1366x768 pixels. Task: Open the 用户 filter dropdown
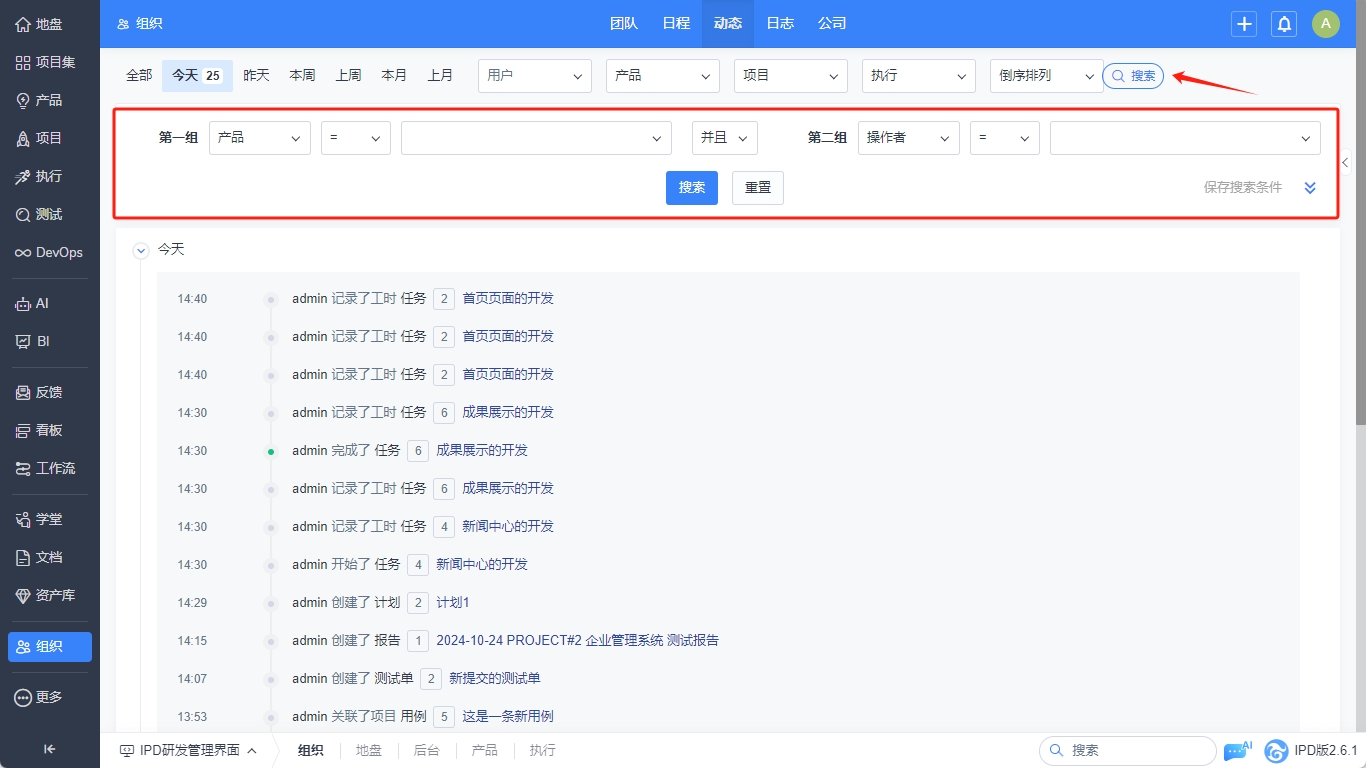(x=534, y=76)
